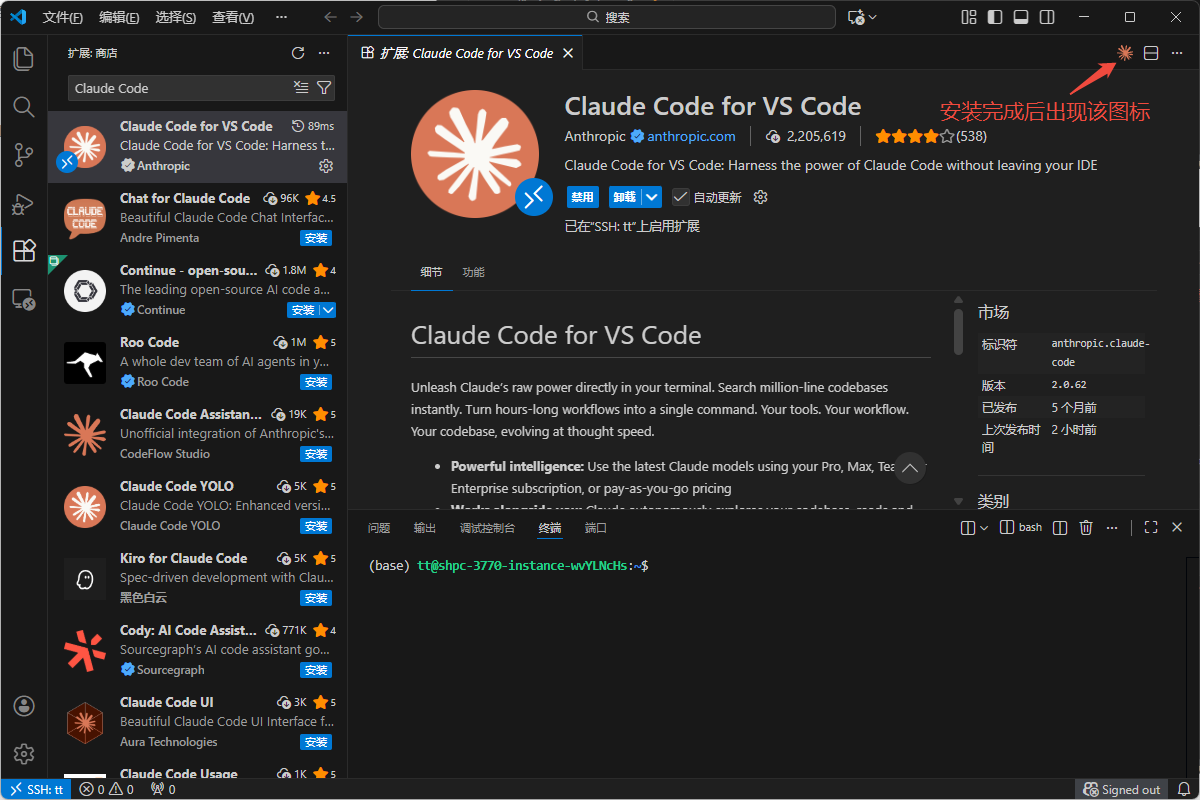Switch to the 输出 panel tab
The height and width of the screenshot is (800, 1200).
425,527
